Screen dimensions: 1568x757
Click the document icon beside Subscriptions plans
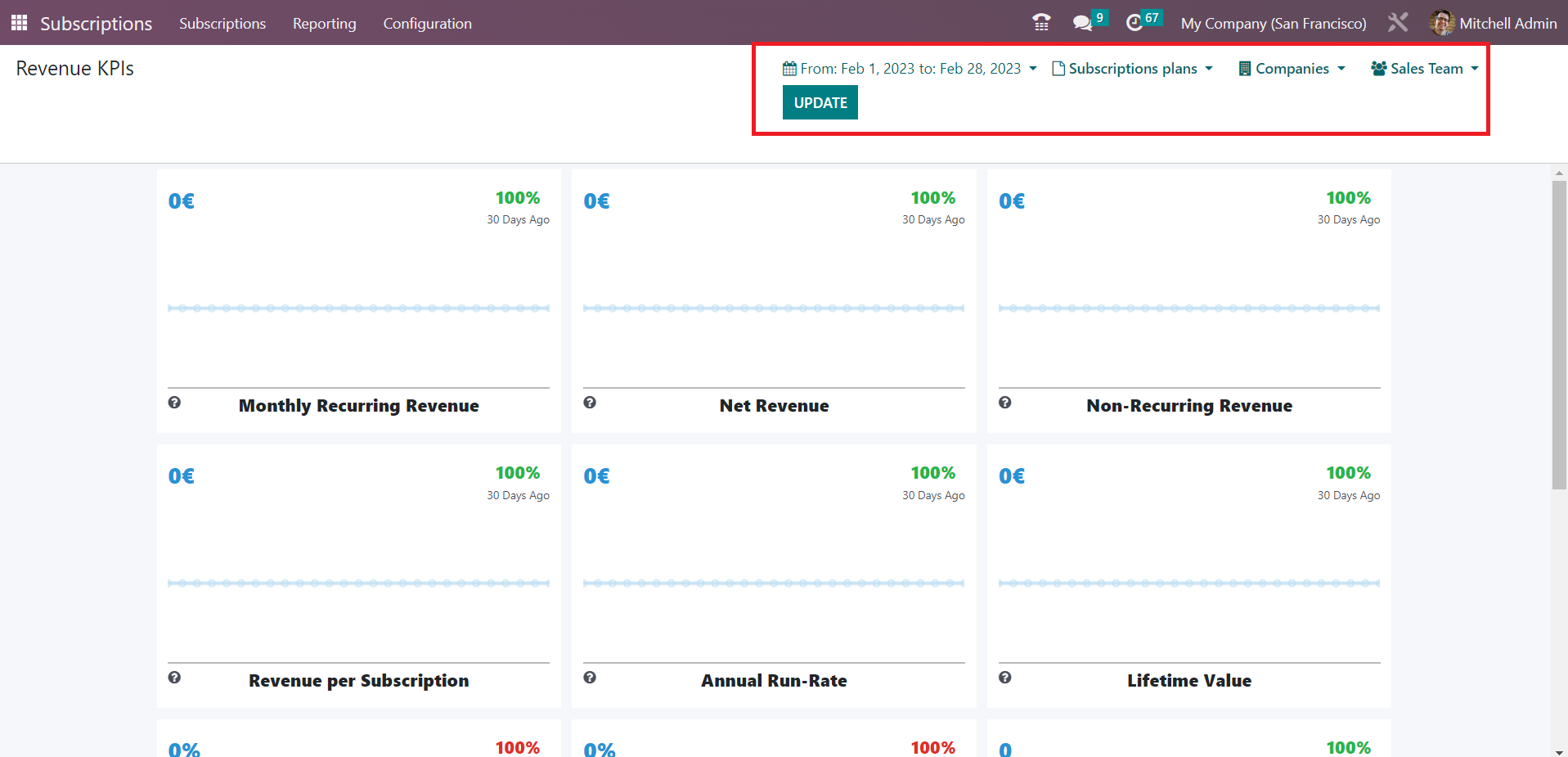[x=1058, y=69]
